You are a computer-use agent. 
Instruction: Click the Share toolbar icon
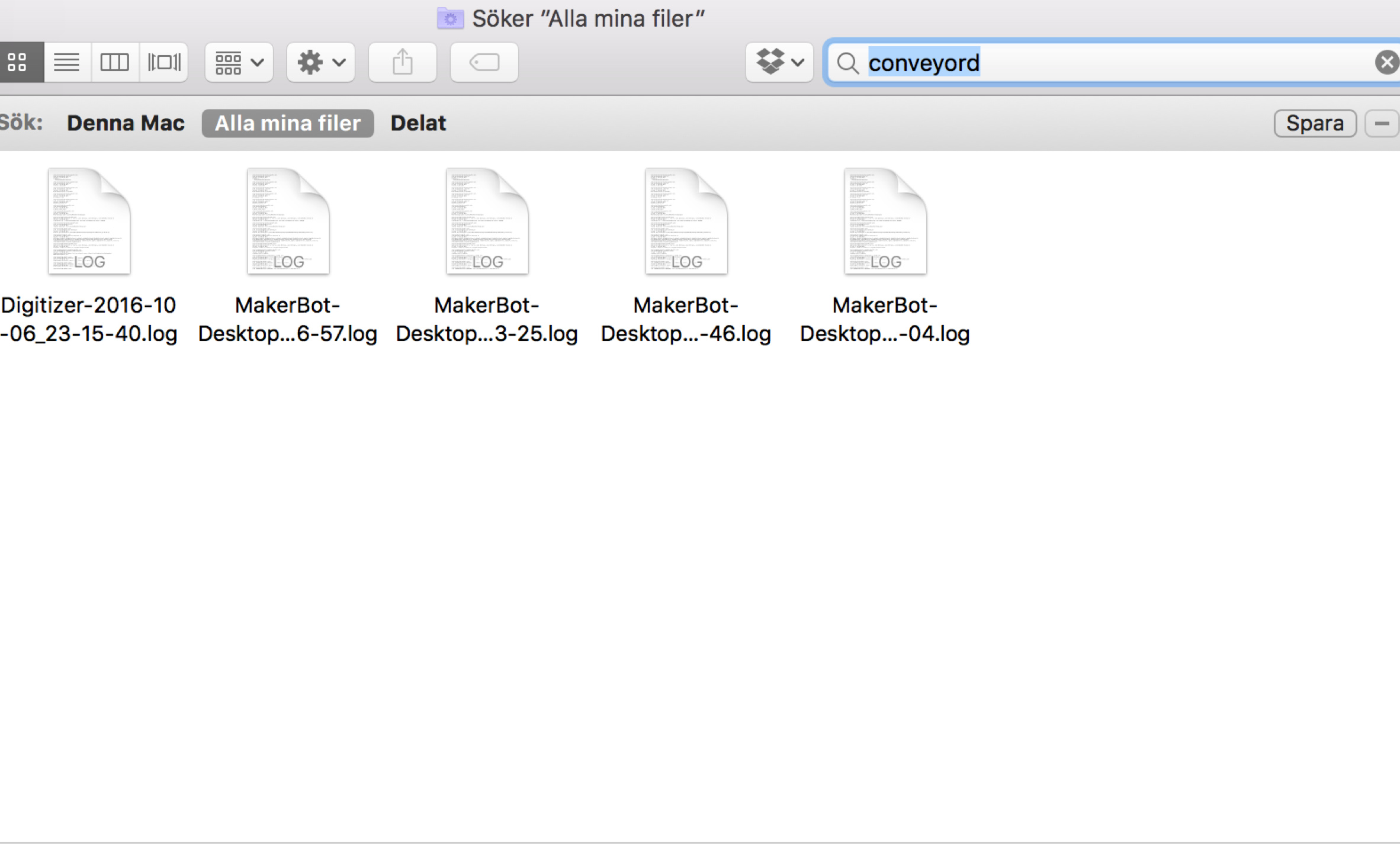(x=403, y=62)
